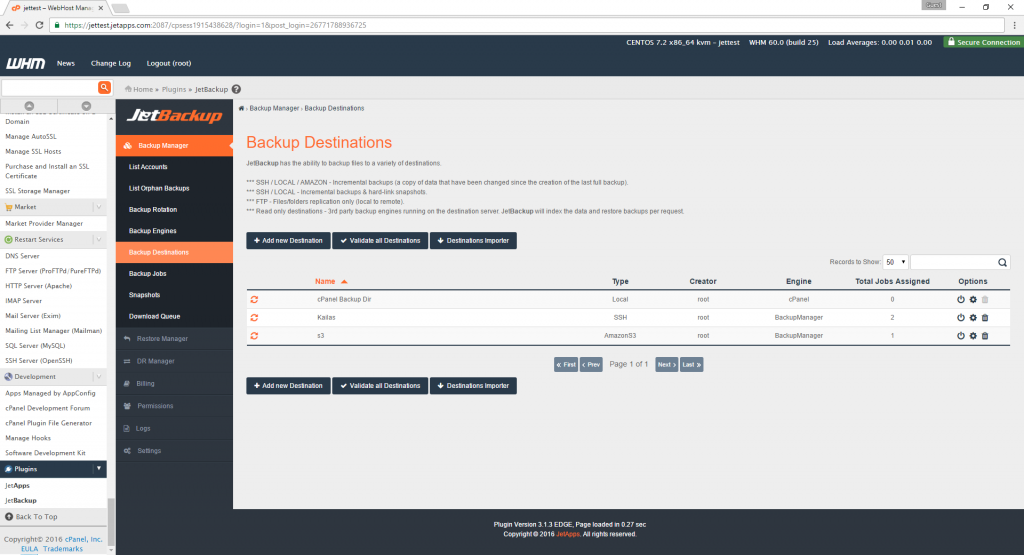Click the table search magnifier icon

(1002, 262)
